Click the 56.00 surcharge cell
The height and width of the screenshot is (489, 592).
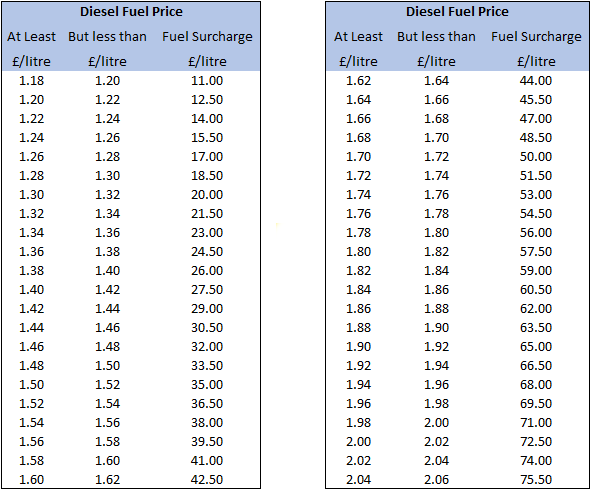[536, 233]
